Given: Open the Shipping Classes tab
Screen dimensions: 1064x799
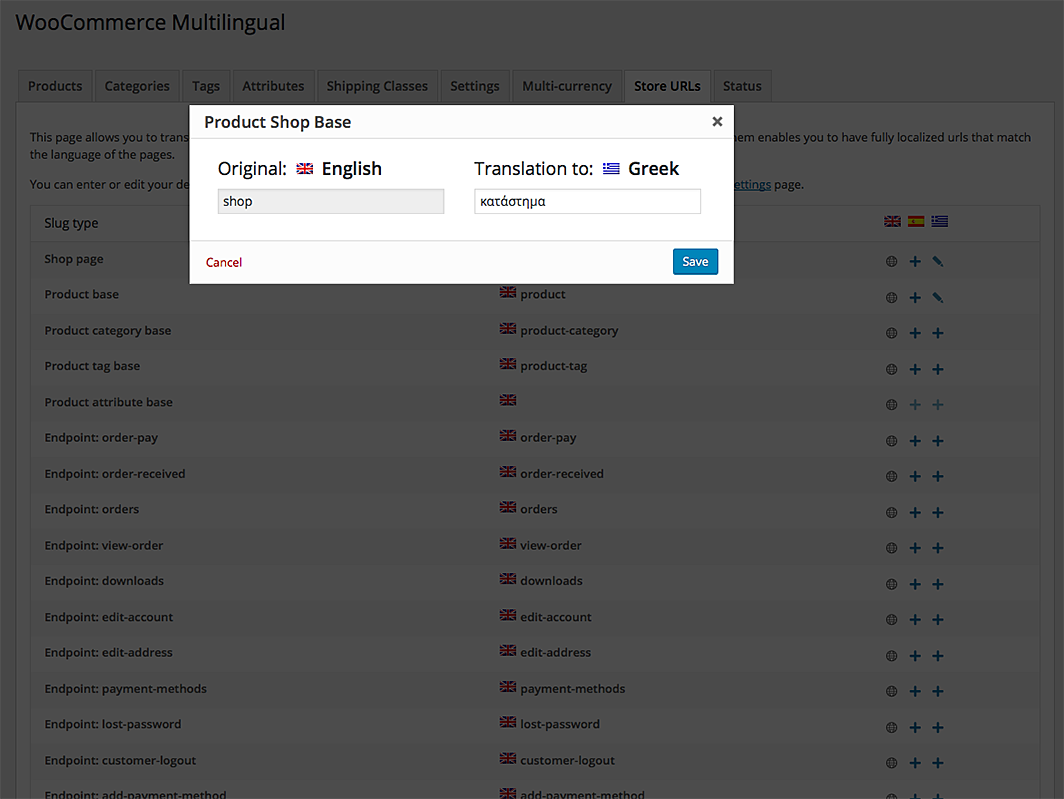Looking at the screenshot, I should click(377, 86).
